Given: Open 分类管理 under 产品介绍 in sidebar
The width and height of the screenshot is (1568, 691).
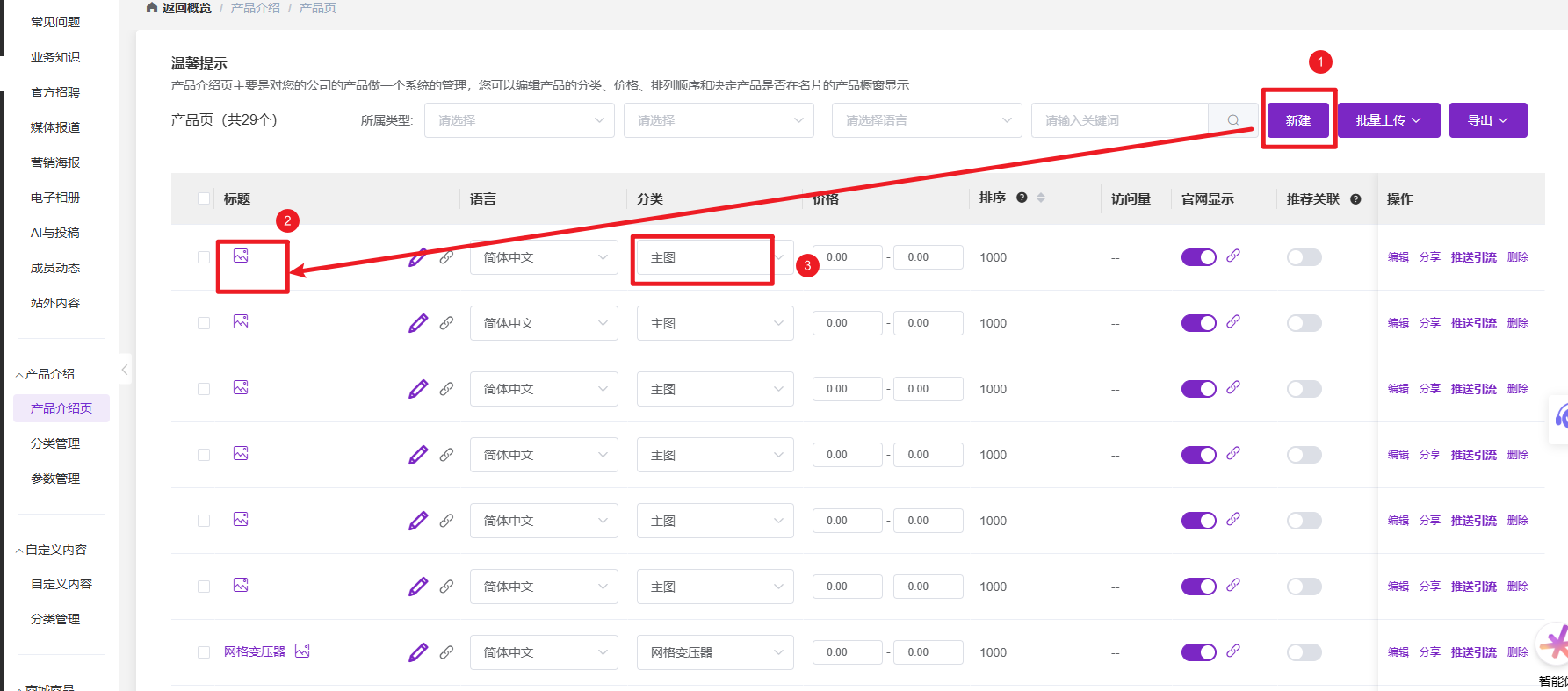Looking at the screenshot, I should [55, 443].
